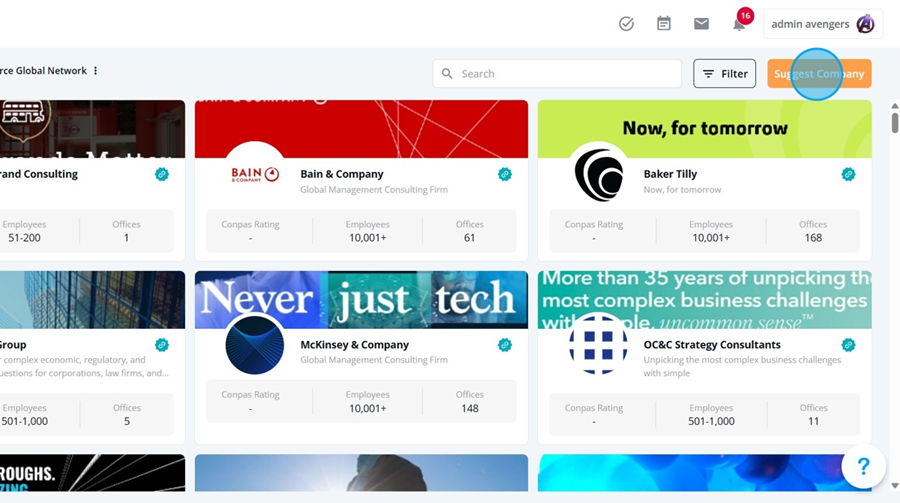The height and width of the screenshot is (503, 900).
Task: Click the link badge on OC&C Strategy Consultants card
Action: coord(848,345)
